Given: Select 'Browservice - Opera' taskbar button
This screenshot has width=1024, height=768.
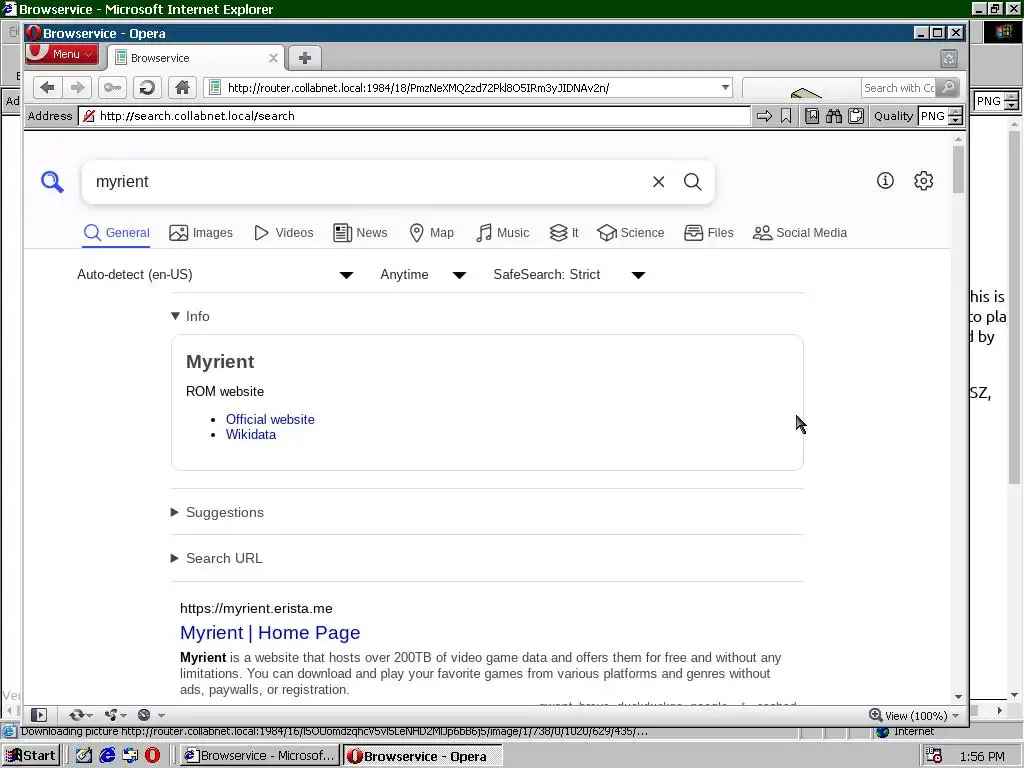Looking at the screenshot, I should (x=423, y=756).
